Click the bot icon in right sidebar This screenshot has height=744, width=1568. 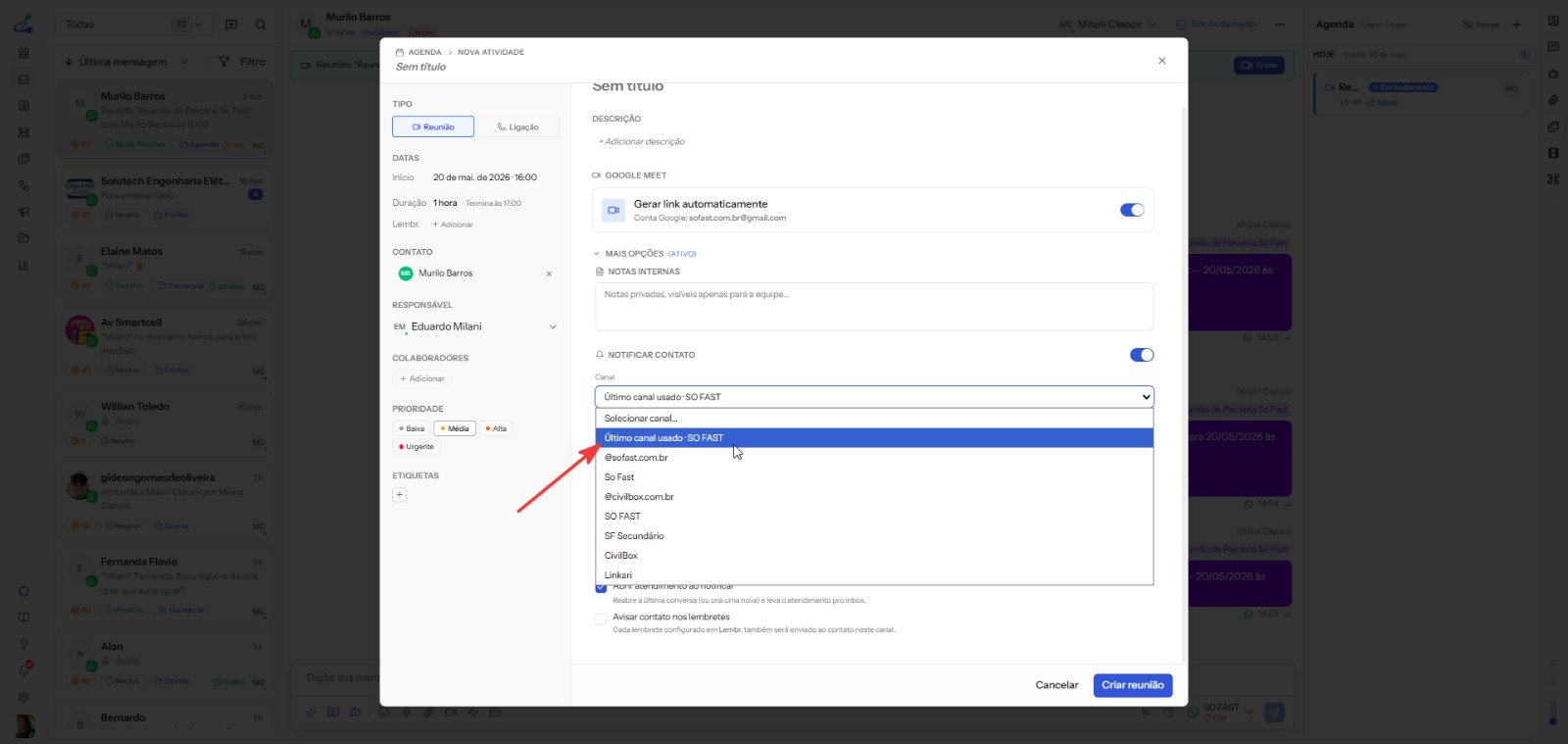(x=1553, y=74)
